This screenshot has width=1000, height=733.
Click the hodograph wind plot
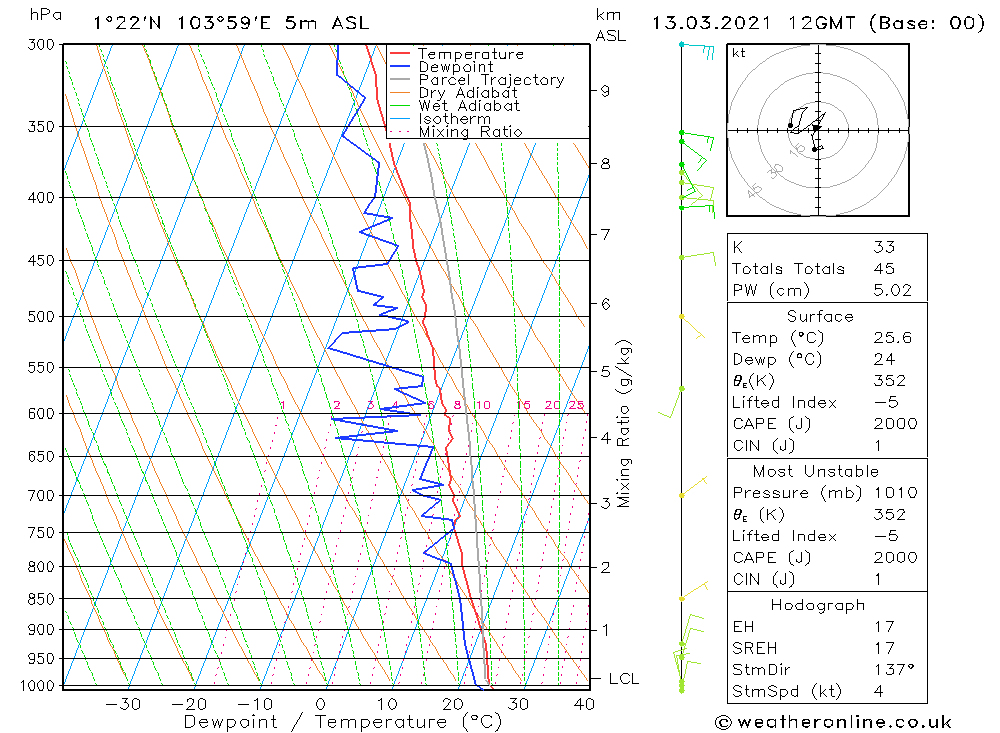pyautogui.click(x=818, y=130)
